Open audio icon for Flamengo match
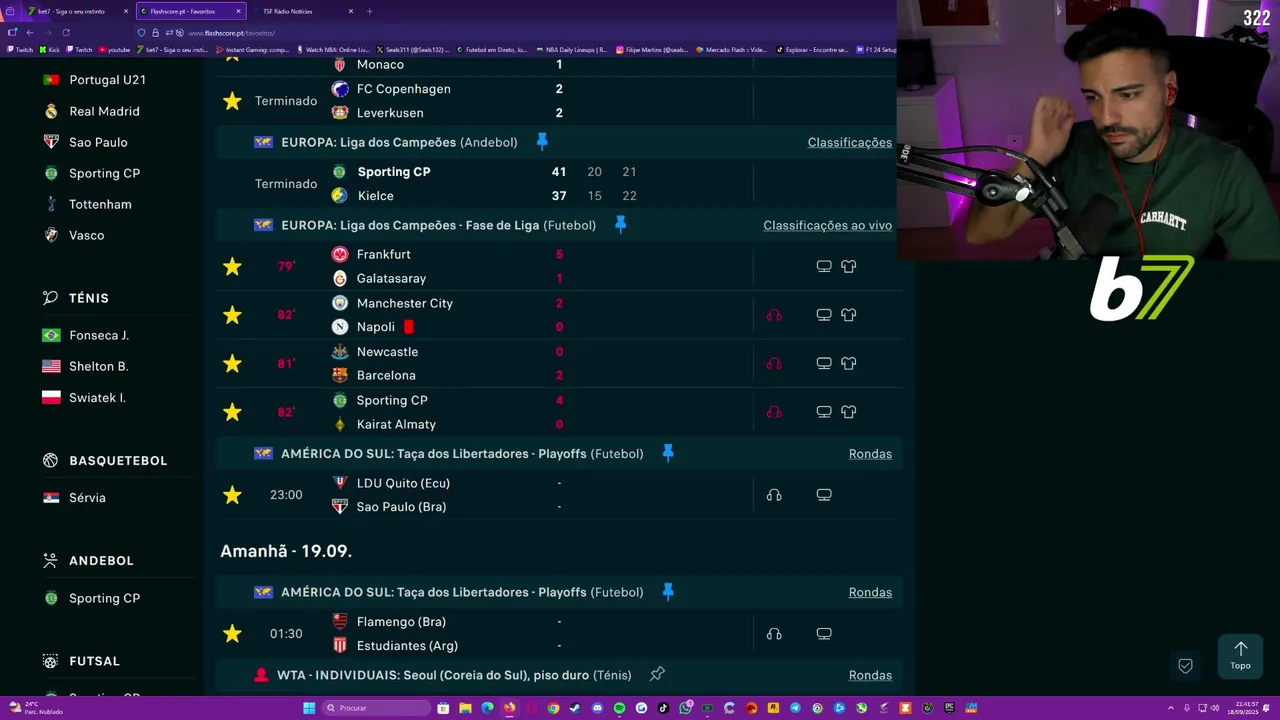1280x720 pixels. 774,633
